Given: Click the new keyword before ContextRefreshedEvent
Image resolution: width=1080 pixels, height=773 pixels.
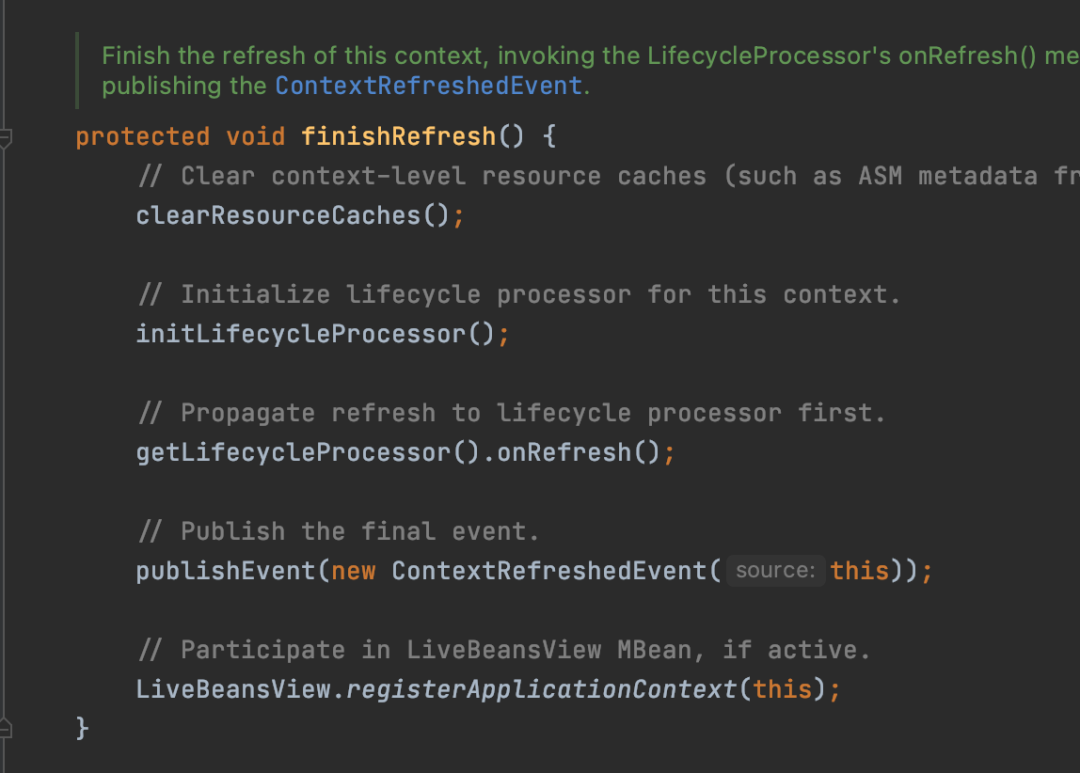Looking at the screenshot, I should click(353, 571).
